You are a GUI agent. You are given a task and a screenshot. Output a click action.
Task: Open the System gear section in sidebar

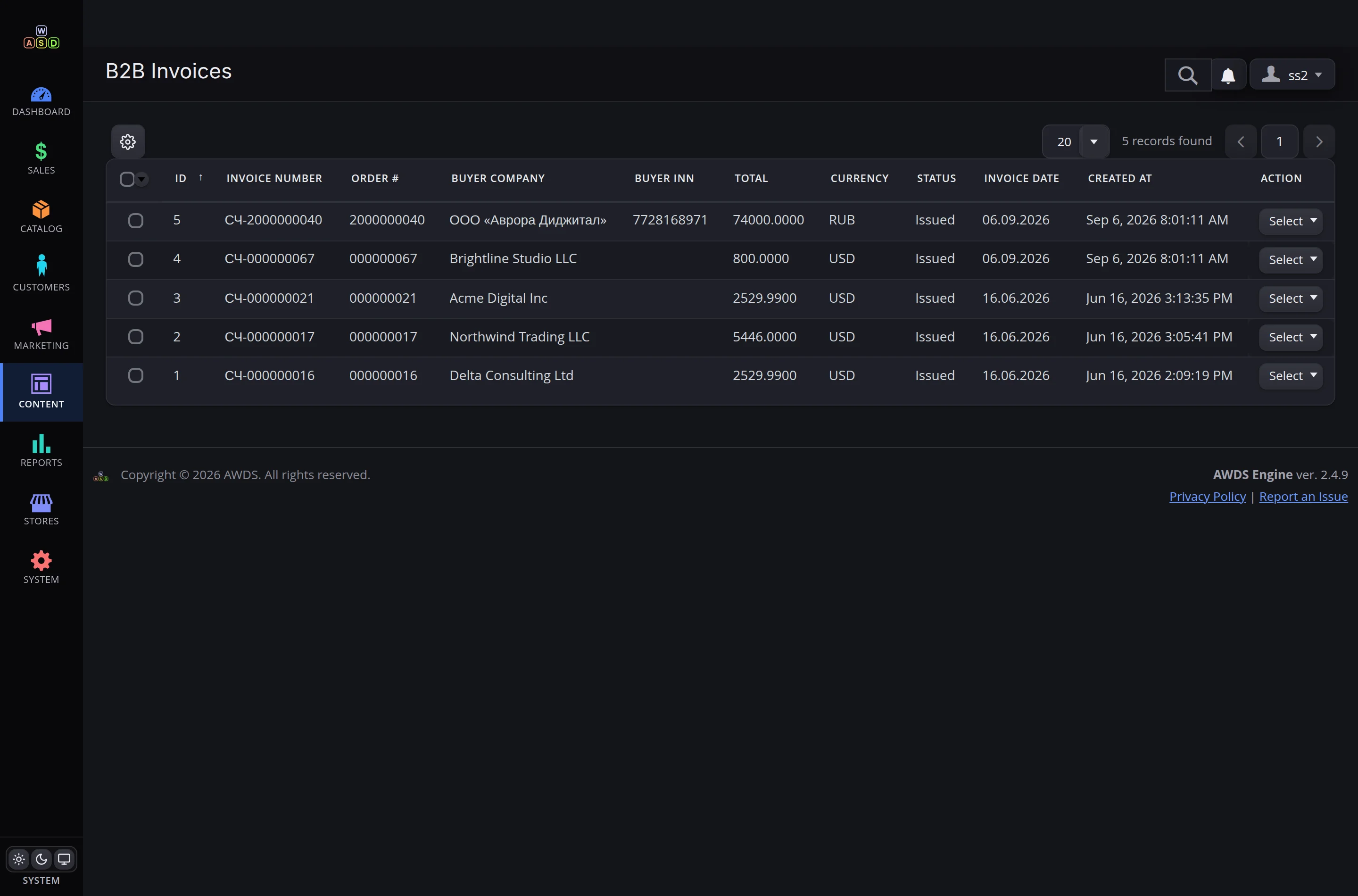[x=41, y=567]
